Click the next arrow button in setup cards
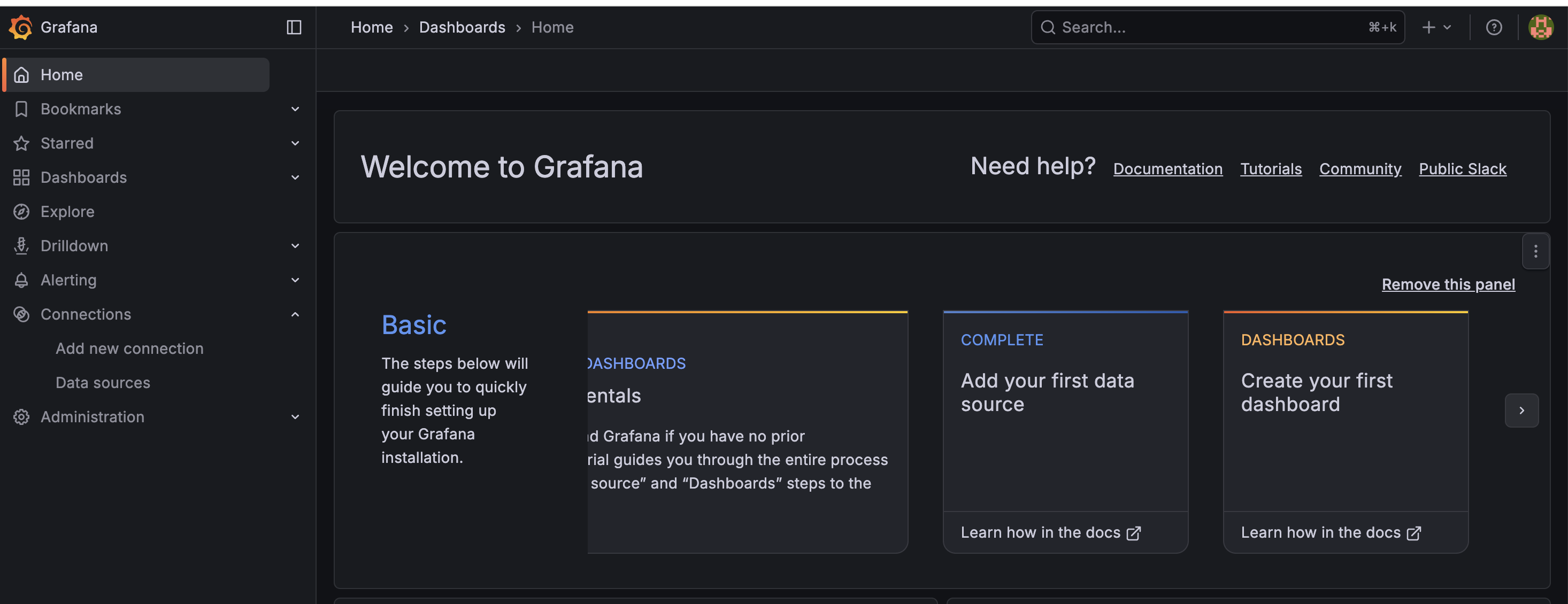1568x604 pixels. [x=1521, y=411]
